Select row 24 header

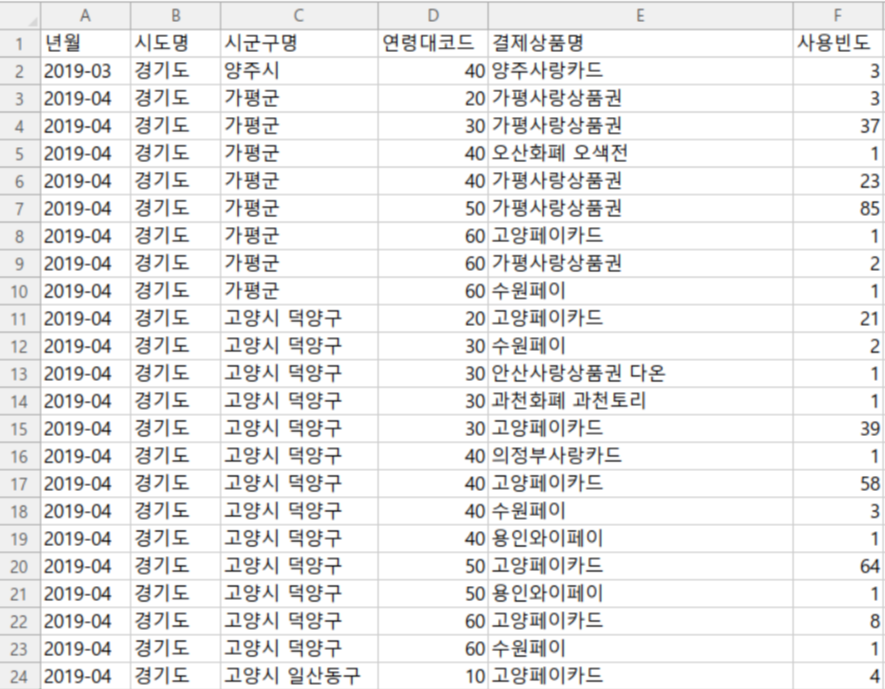[x=20, y=677]
